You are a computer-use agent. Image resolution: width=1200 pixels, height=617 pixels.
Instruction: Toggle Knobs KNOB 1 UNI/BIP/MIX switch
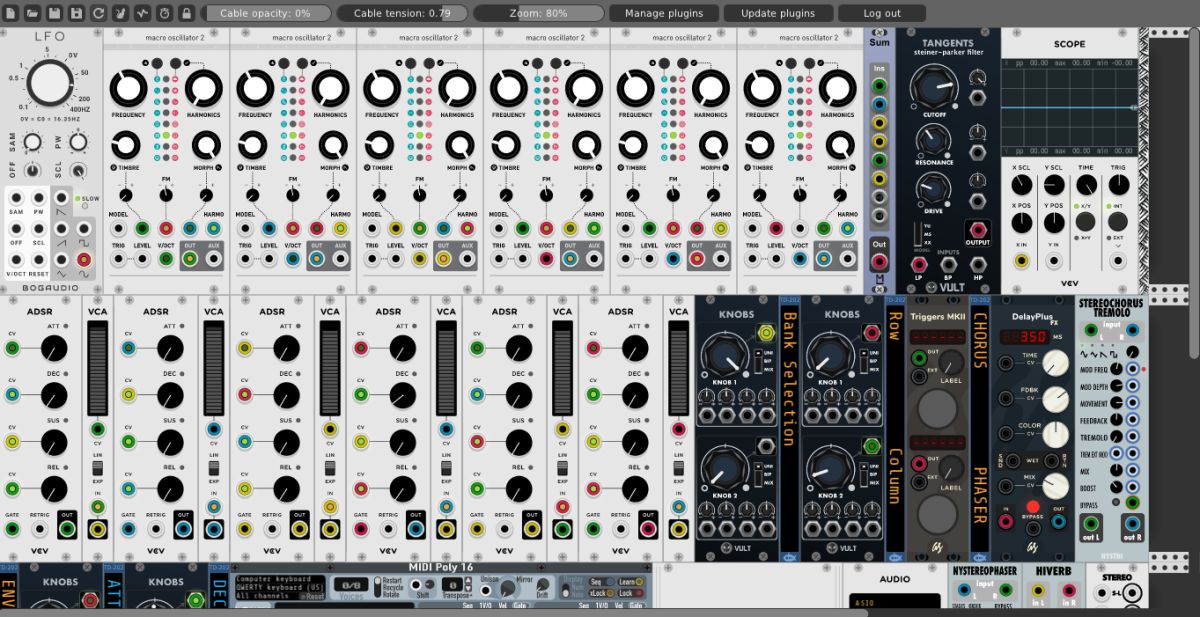click(757, 362)
